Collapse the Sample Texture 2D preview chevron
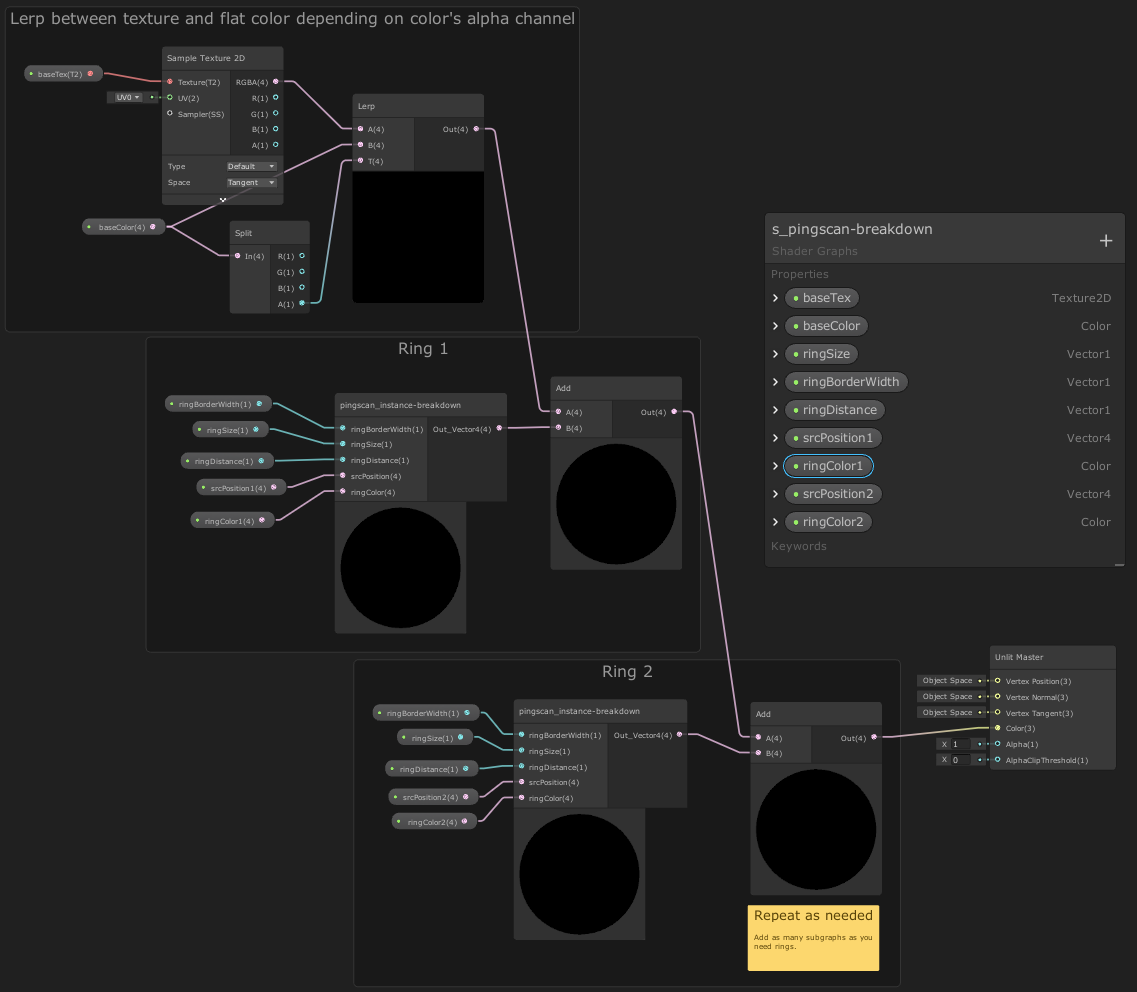 [222, 199]
